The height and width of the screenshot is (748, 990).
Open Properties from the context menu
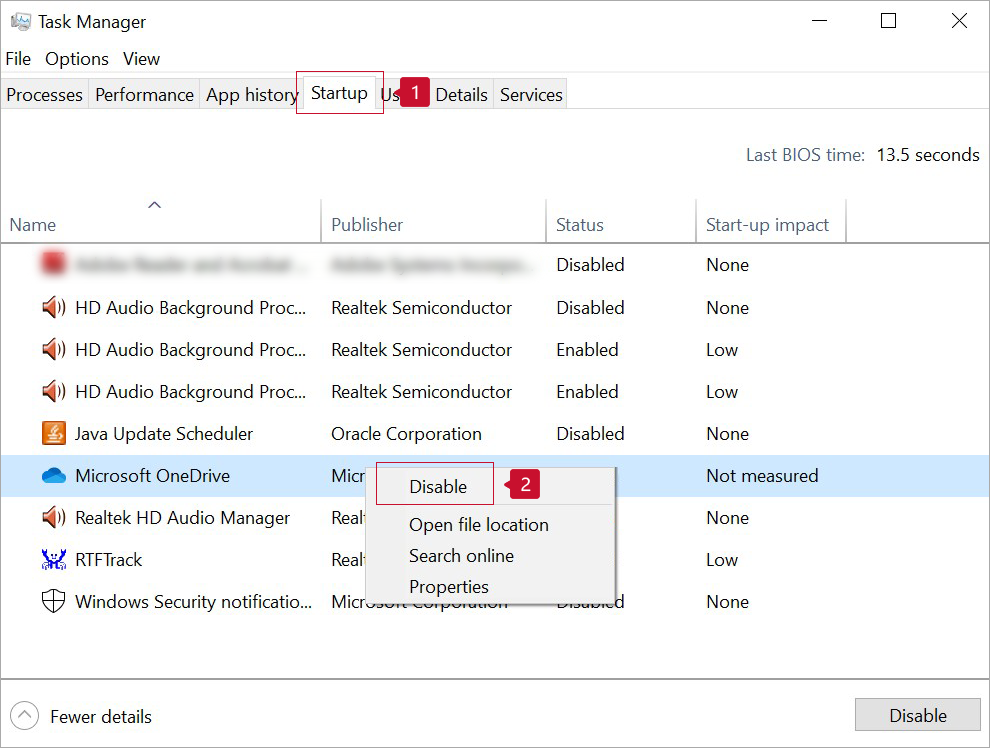[448, 587]
